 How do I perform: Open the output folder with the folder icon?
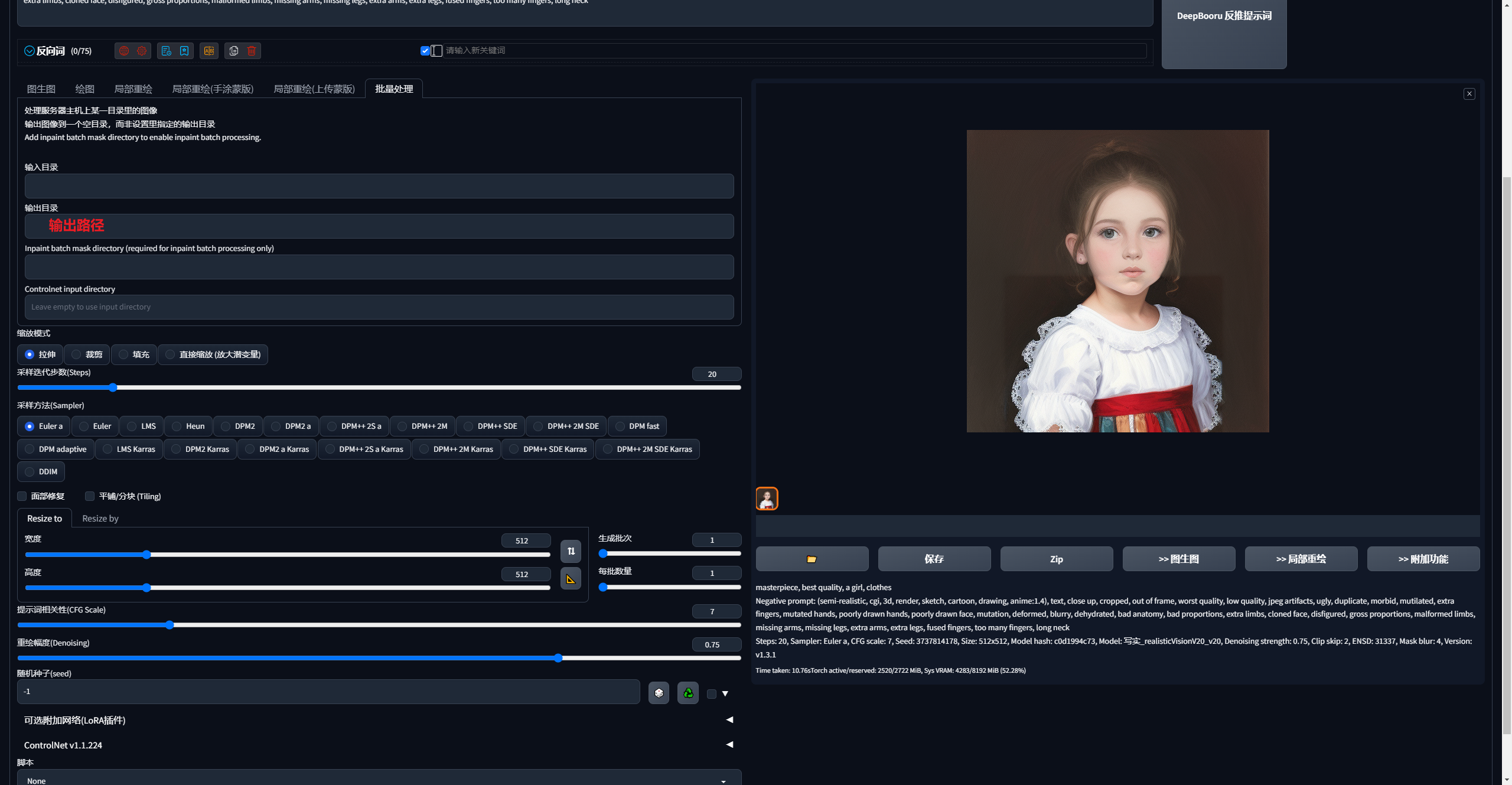[x=812, y=559]
